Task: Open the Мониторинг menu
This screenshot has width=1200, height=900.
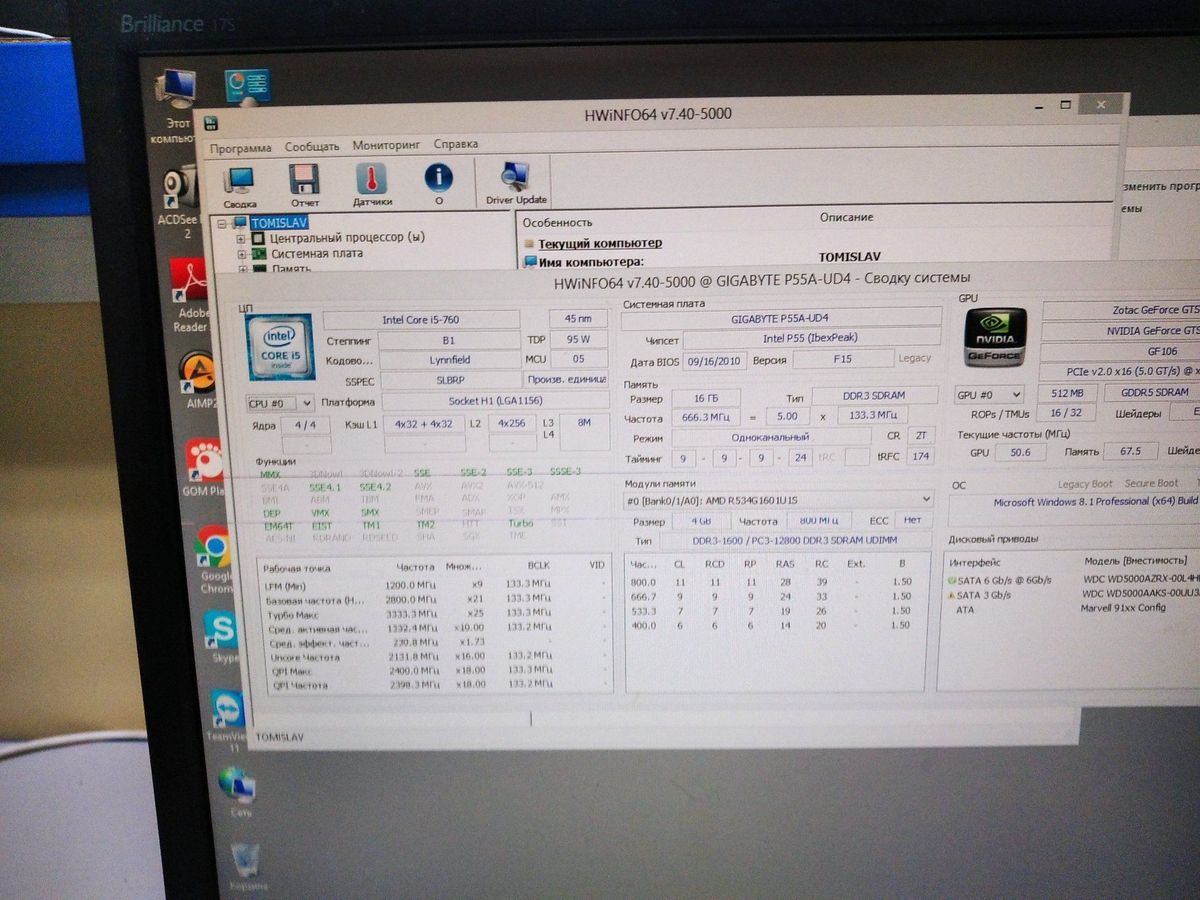Action: click(x=386, y=146)
